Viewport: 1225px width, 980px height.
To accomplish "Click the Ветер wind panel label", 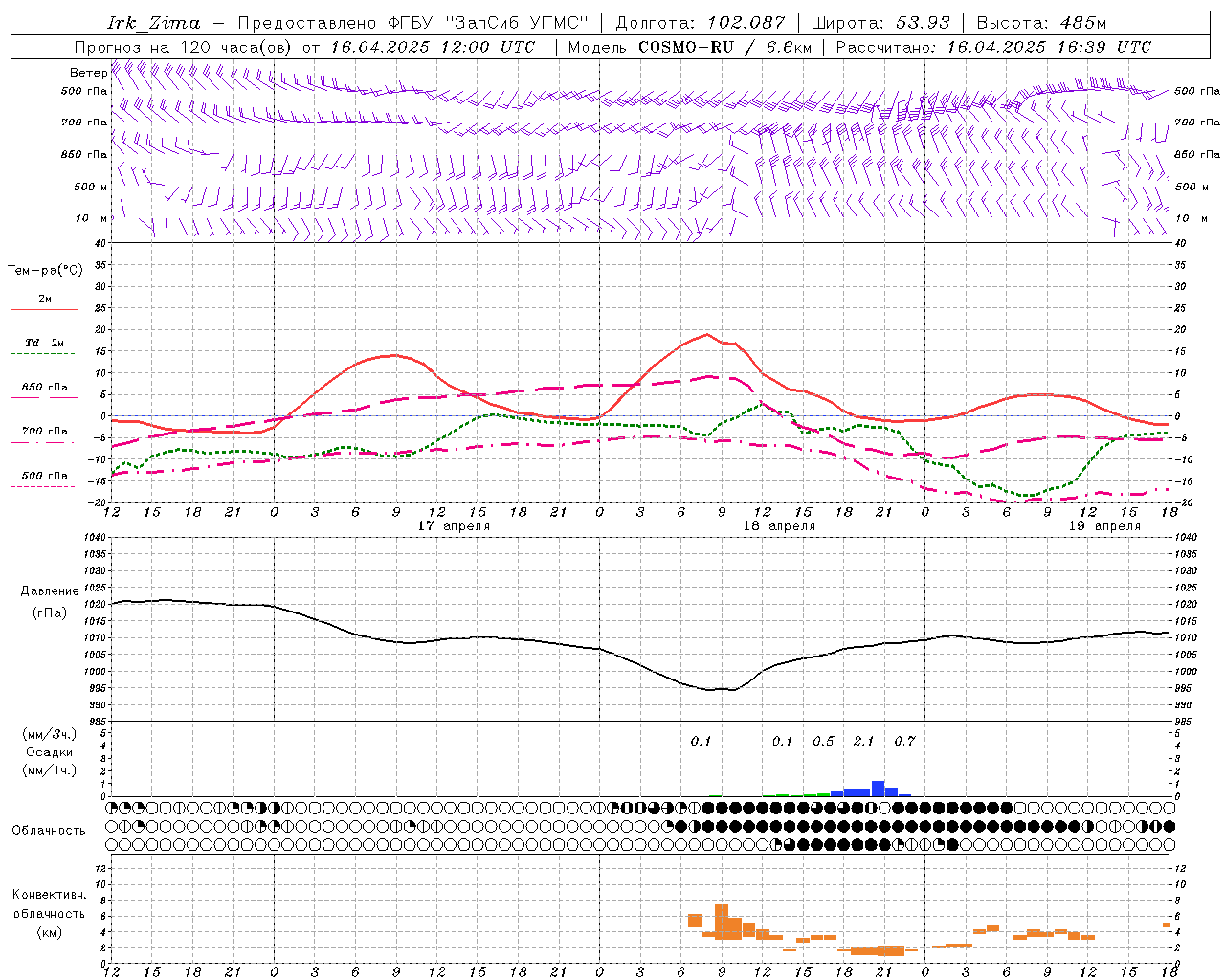I will [88, 73].
